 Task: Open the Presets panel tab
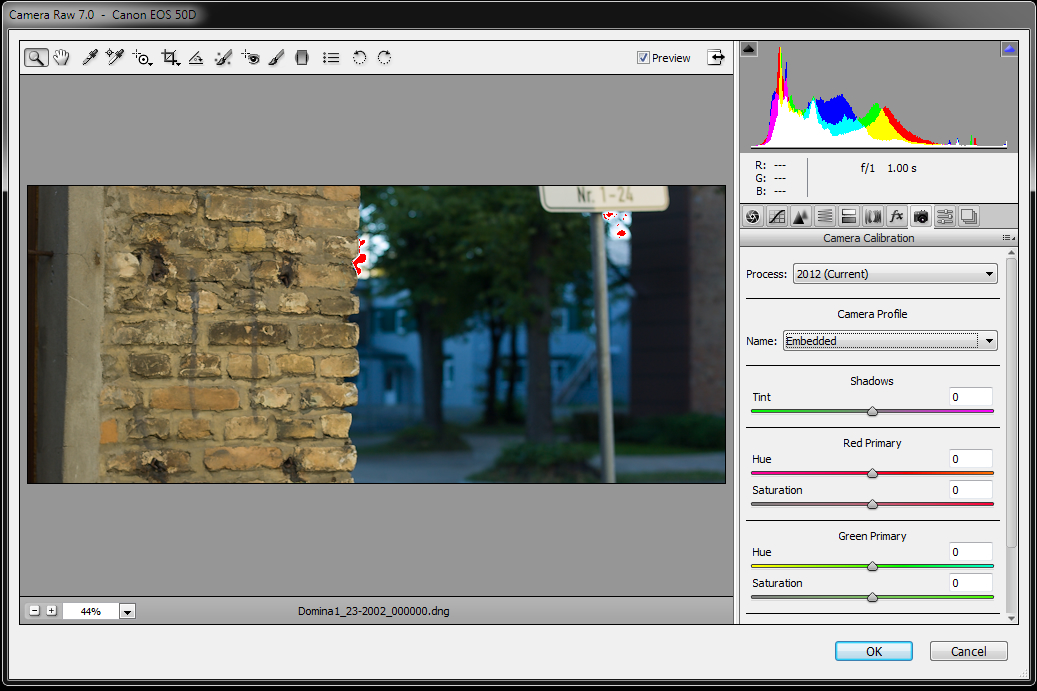tap(945, 216)
